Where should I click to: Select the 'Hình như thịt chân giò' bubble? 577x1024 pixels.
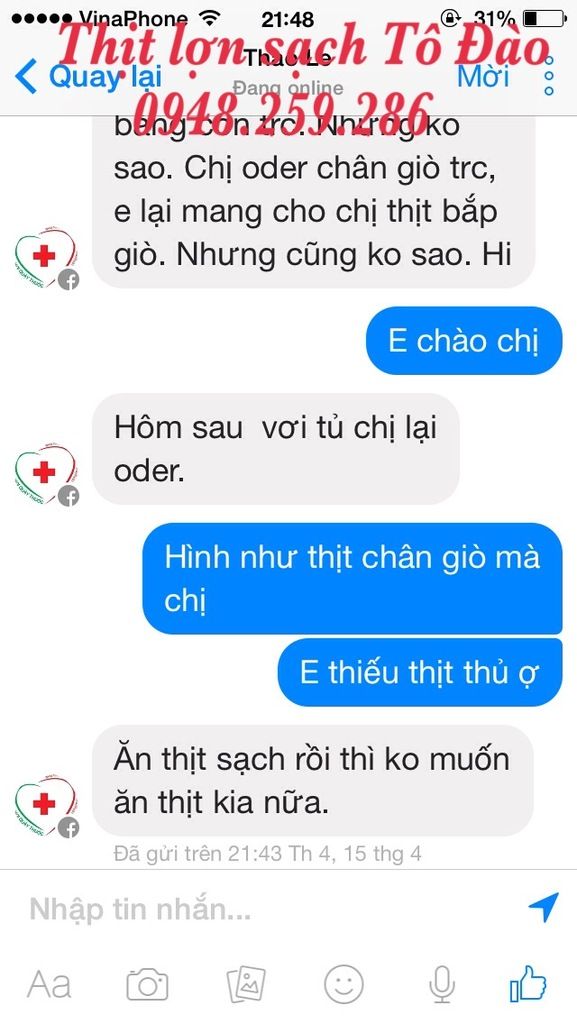(352, 579)
